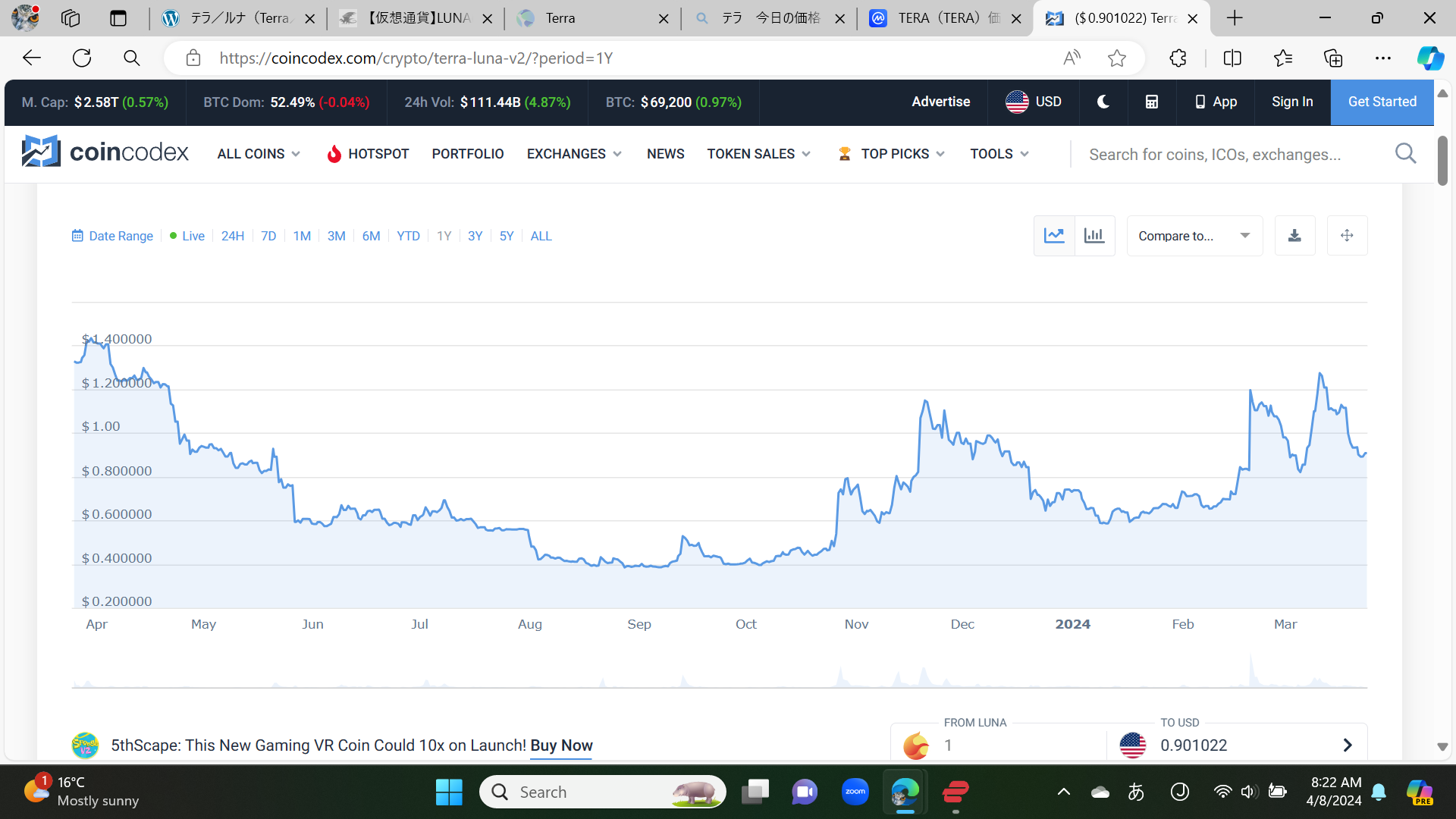Expand the ALL COINS menu
Screen dimensions: 1456x819
[x=259, y=154]
